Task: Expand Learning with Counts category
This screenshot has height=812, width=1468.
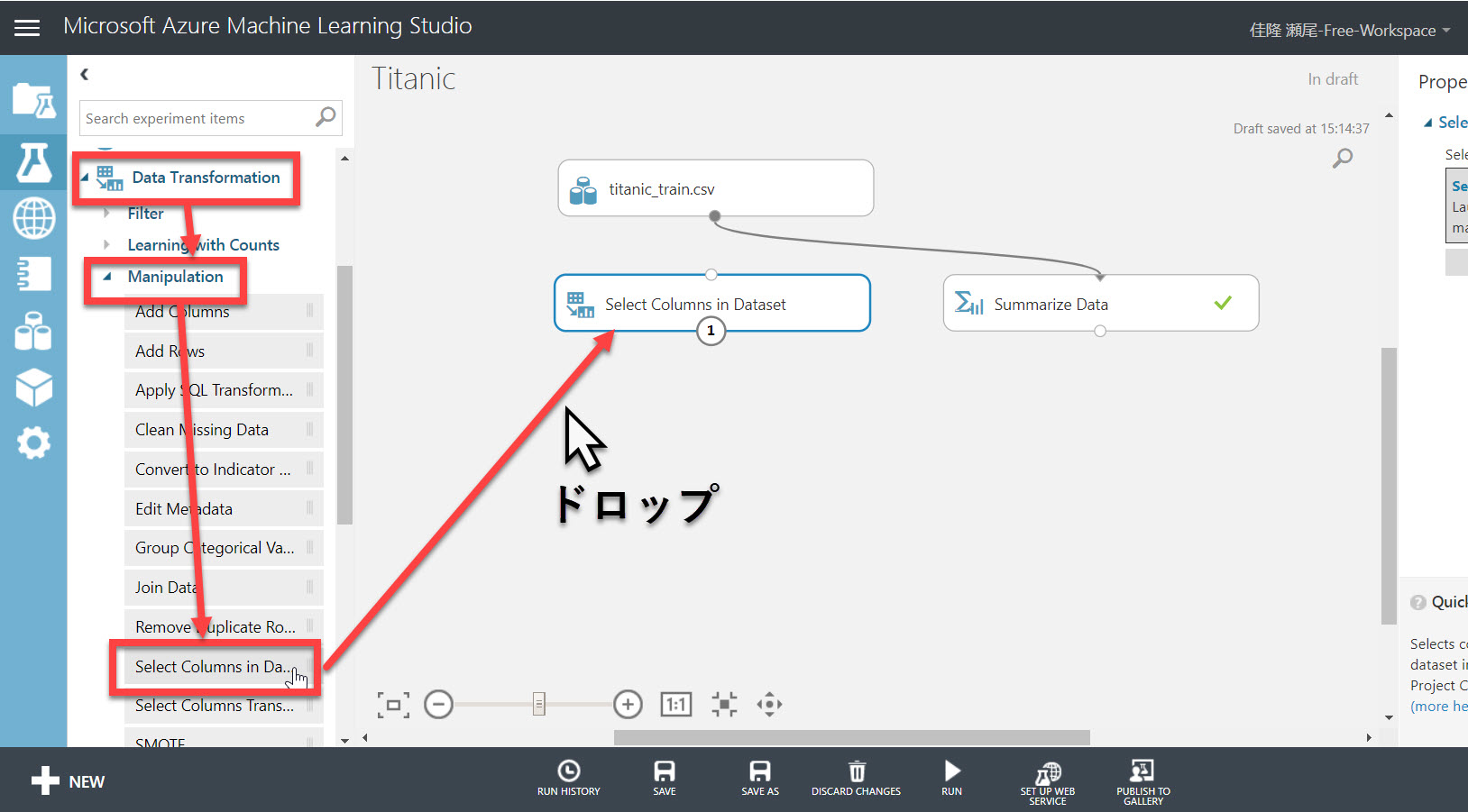Action: click(x=106, y=245)
